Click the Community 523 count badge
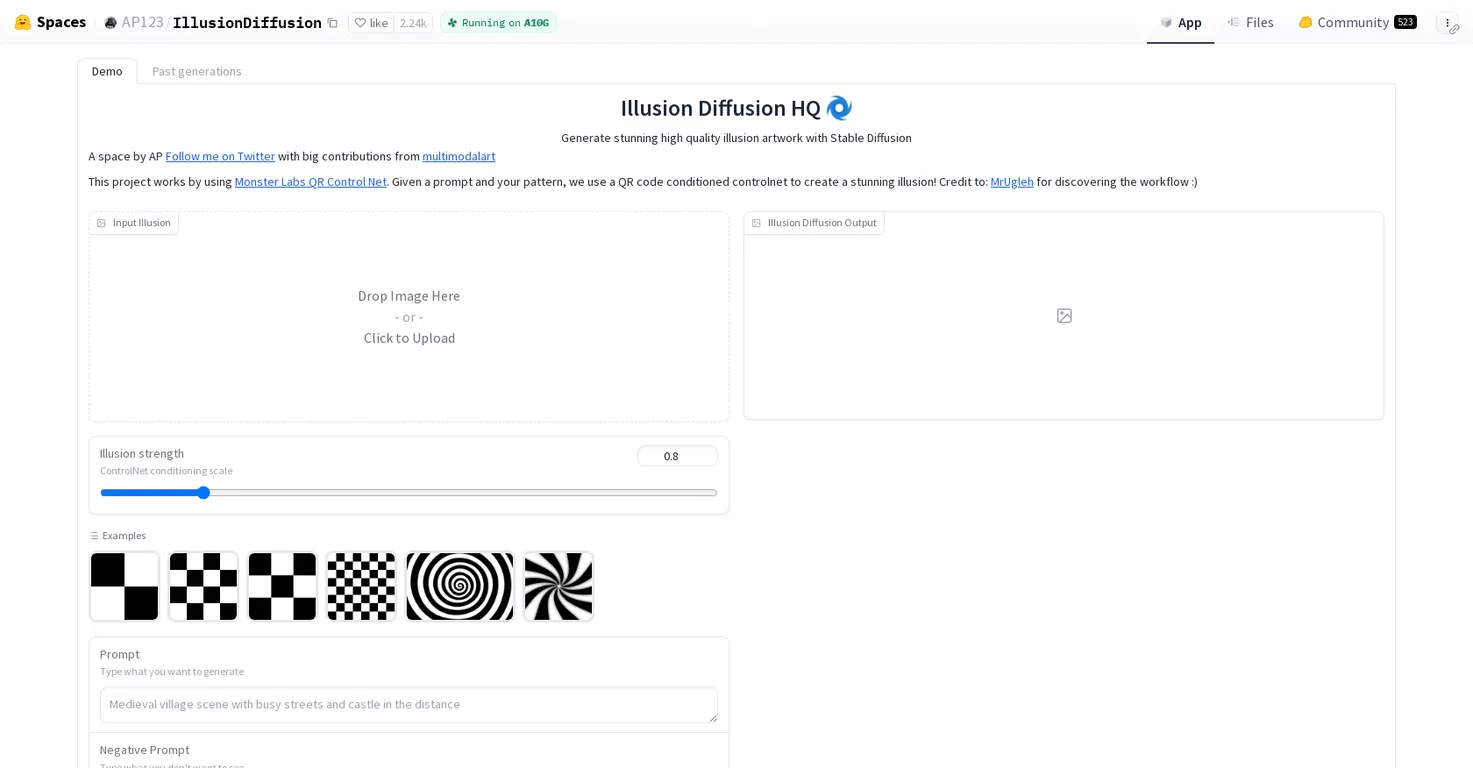This screenshot has width=1473, height=768. pyautogui.click(x=1405, y=22)
